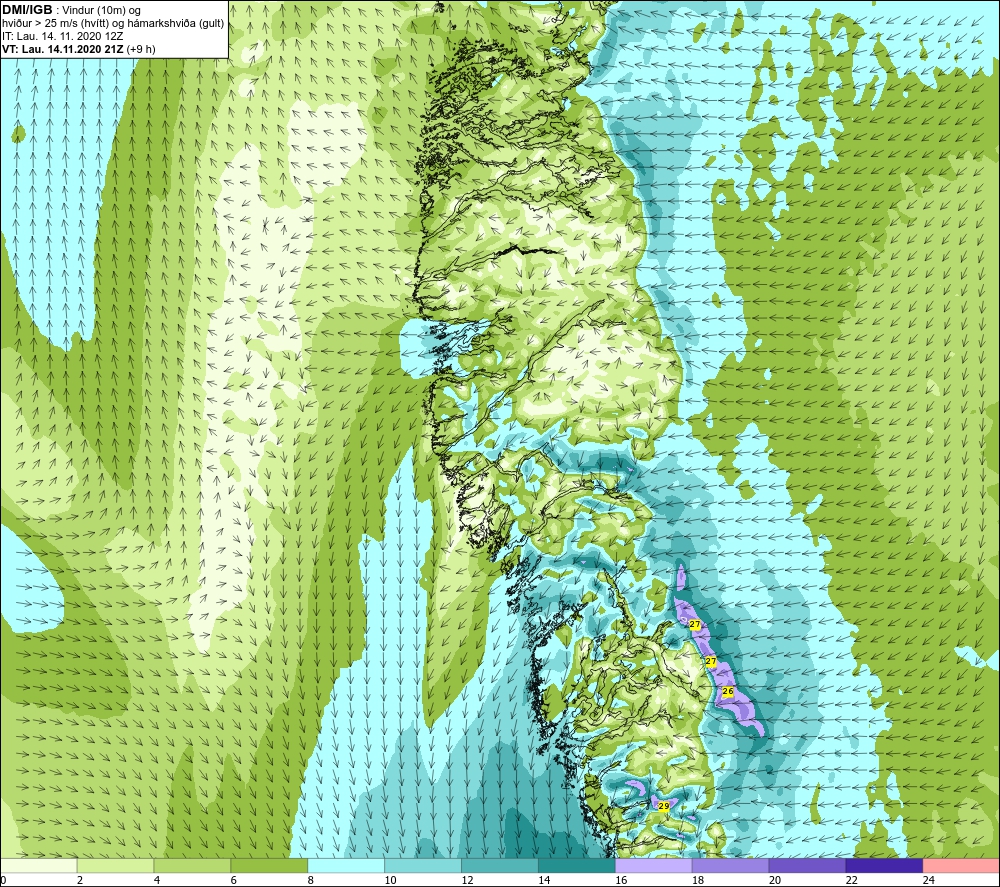Select the 'Vindur (10m) og' label
Screen dimensions: 1000x887
point(101,11)
